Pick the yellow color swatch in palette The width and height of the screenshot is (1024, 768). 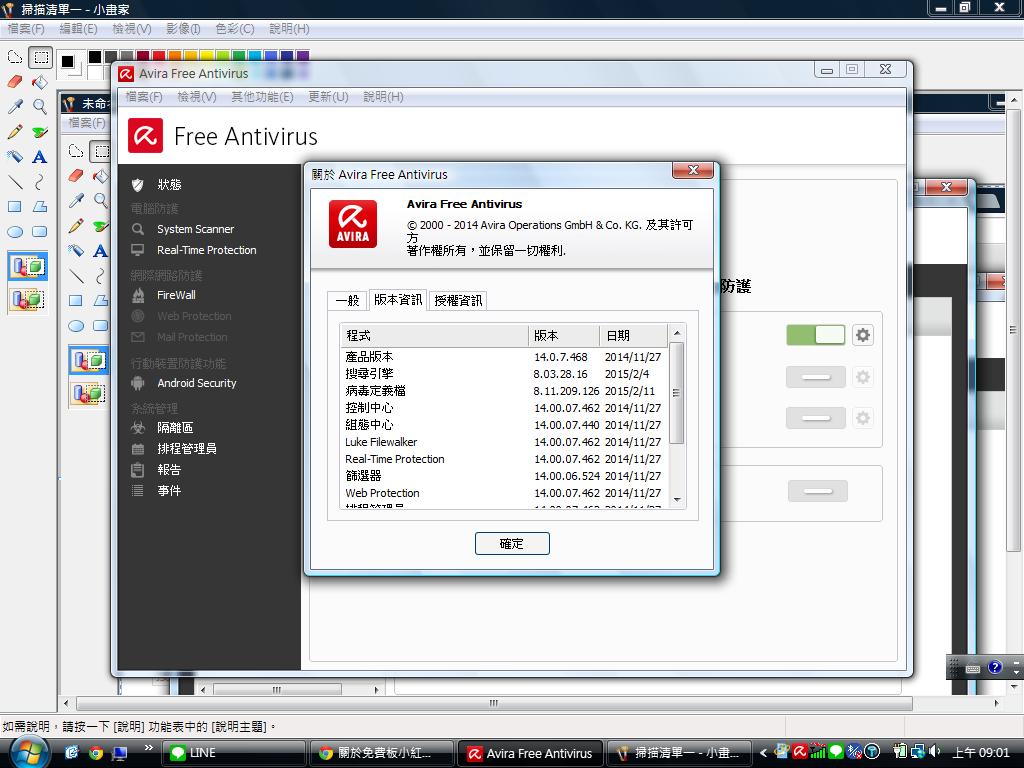click(206, 57)
